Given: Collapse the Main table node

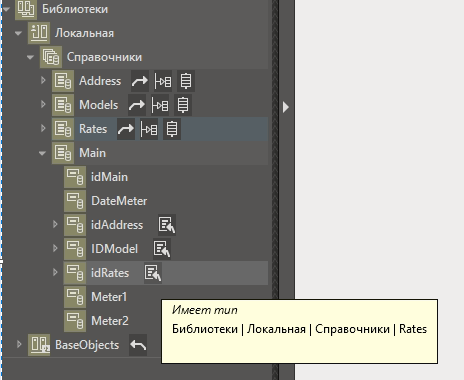Looking at the screenshot, I should (42, 153).
